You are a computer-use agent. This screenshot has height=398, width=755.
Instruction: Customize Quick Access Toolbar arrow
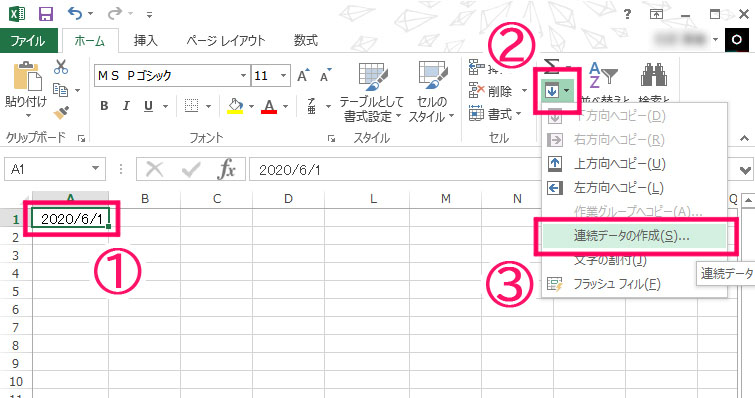150,15
